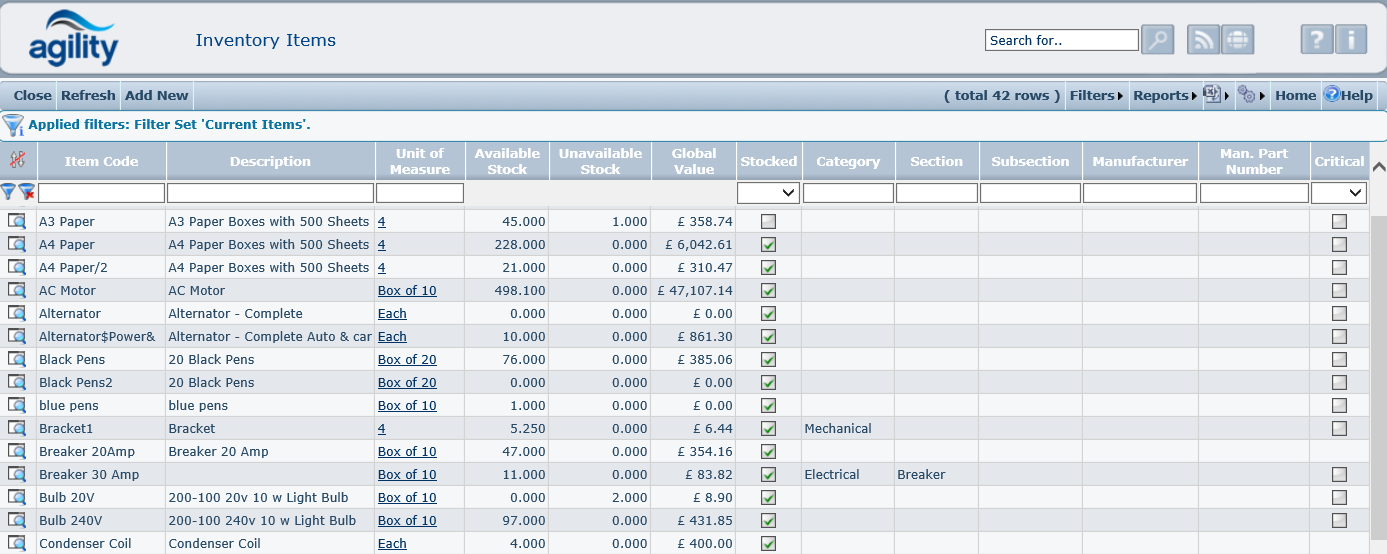This screenshot has width=1387, height=554.
Task: Click the Item Code filter text field
Action: pyautogui.click(x=101, y=192)
